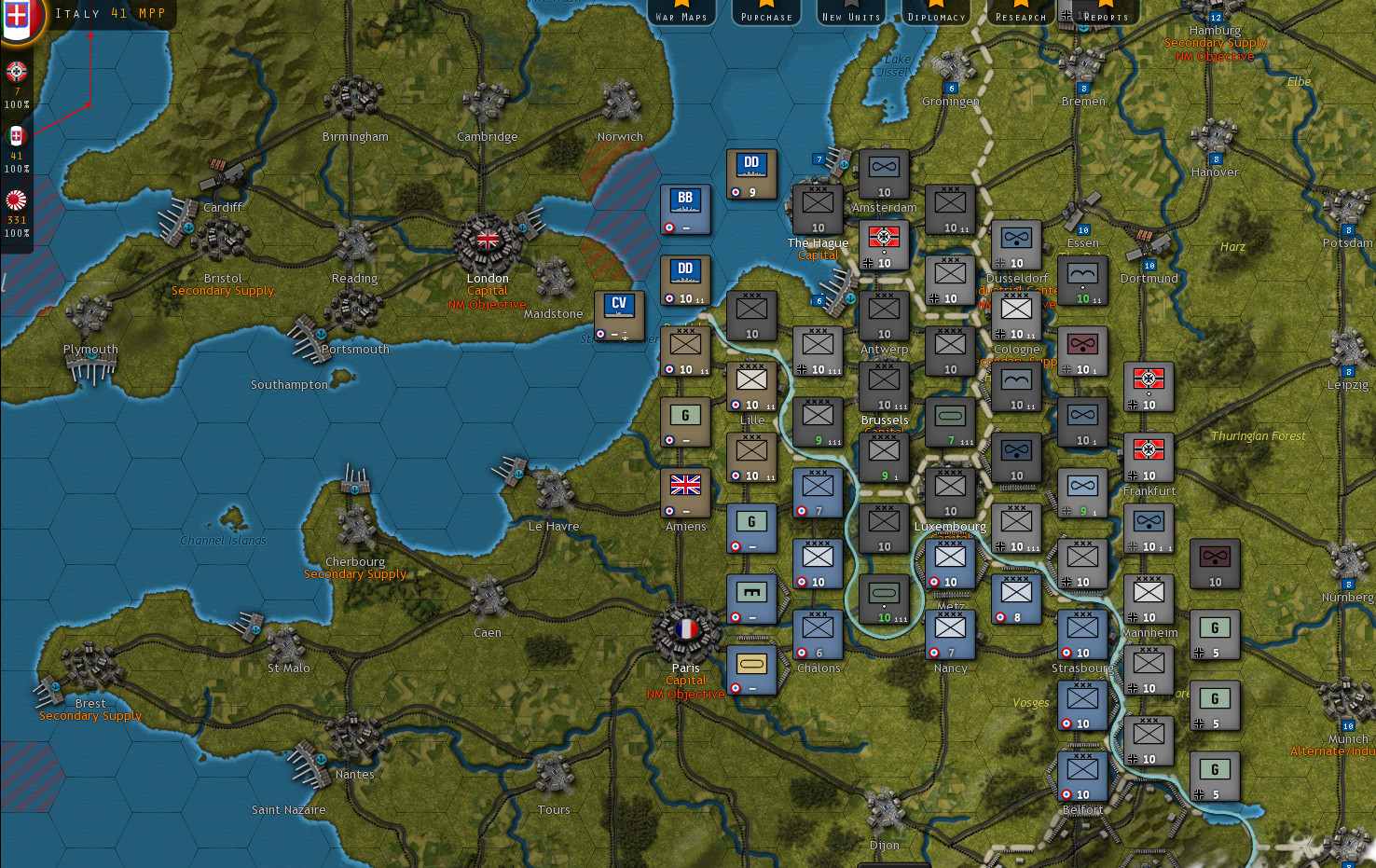The image size is (1376, 868).
Task: Select the French unit with strength 8
Action: click(x=1016, y=599)
